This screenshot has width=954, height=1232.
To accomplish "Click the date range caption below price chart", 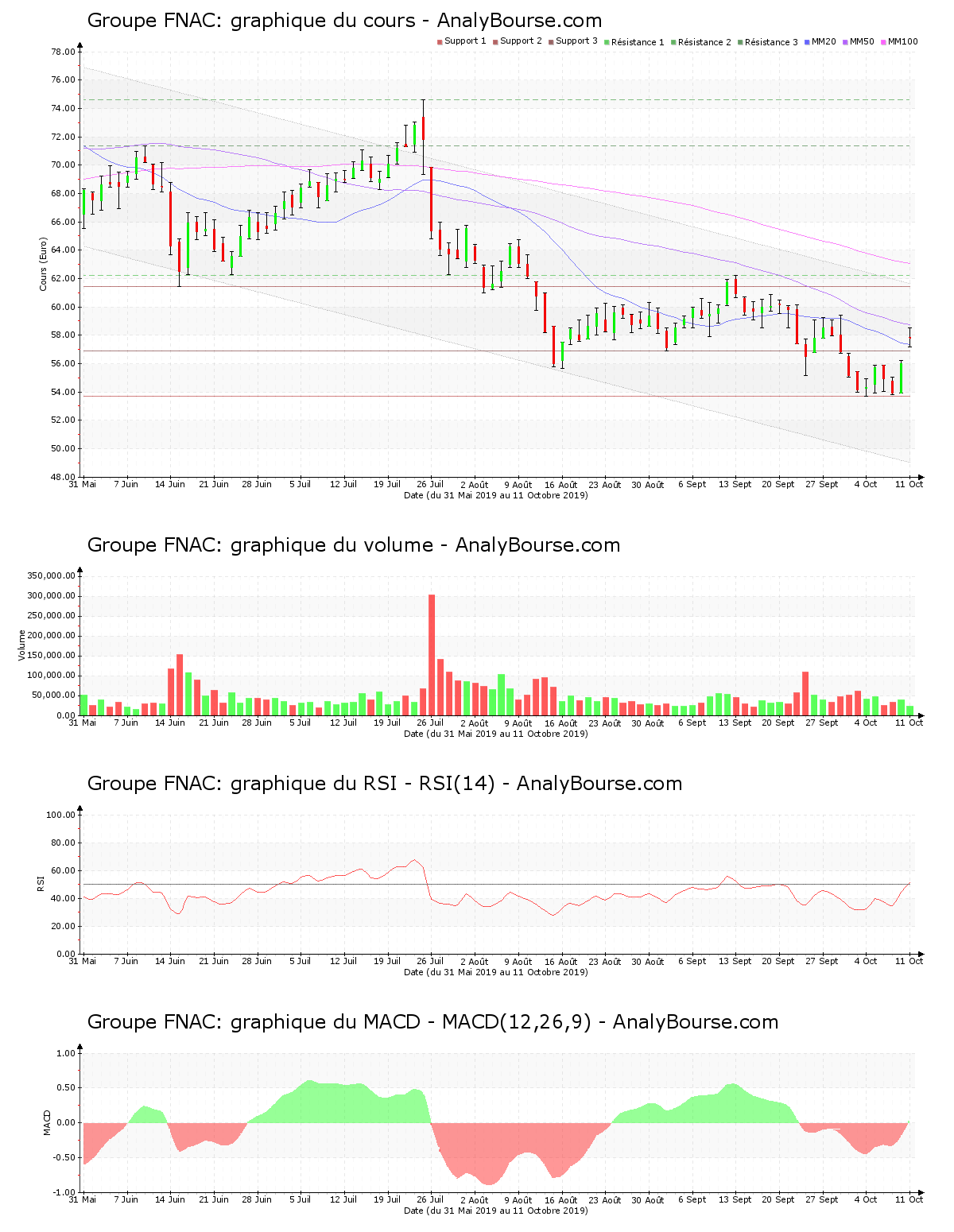I will [496, 495].
